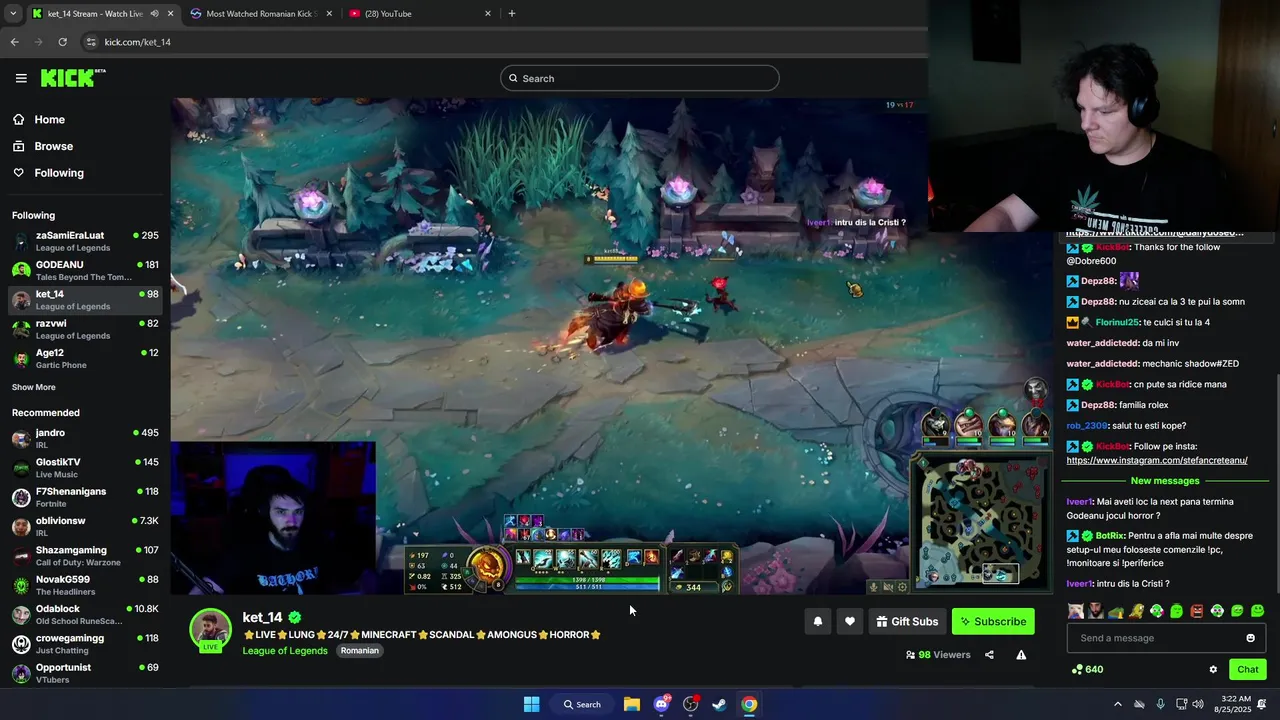The image size is (1280, 720).
Task: Click username Florinul25 in chat
Action: pyautogui.click(x=1117, y=322)
